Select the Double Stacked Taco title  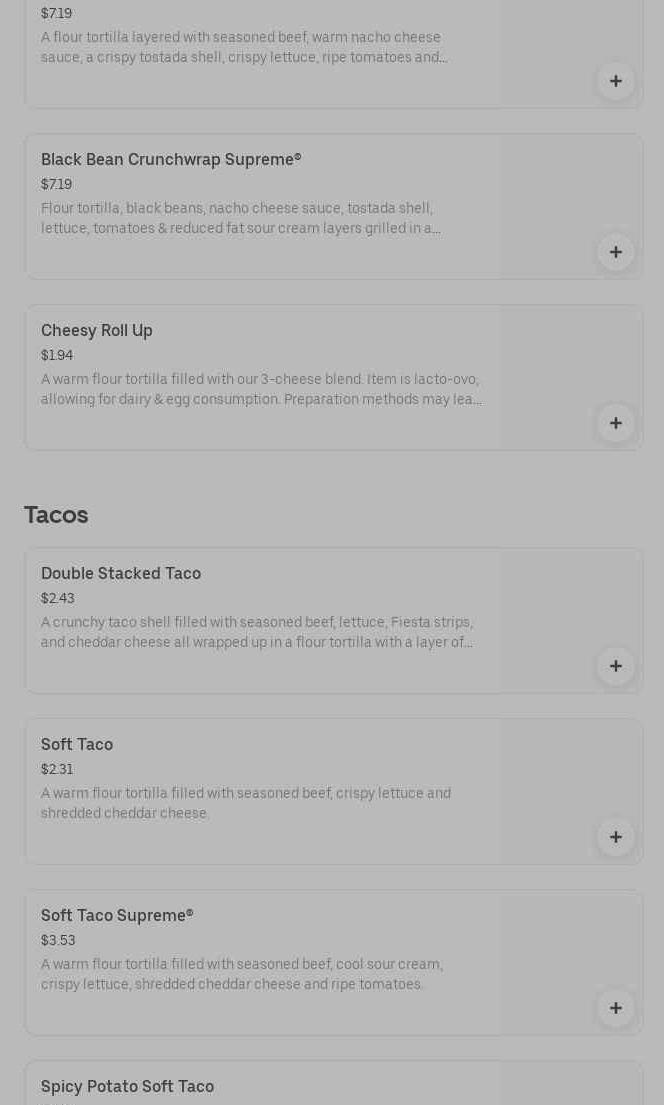[121, 574]
